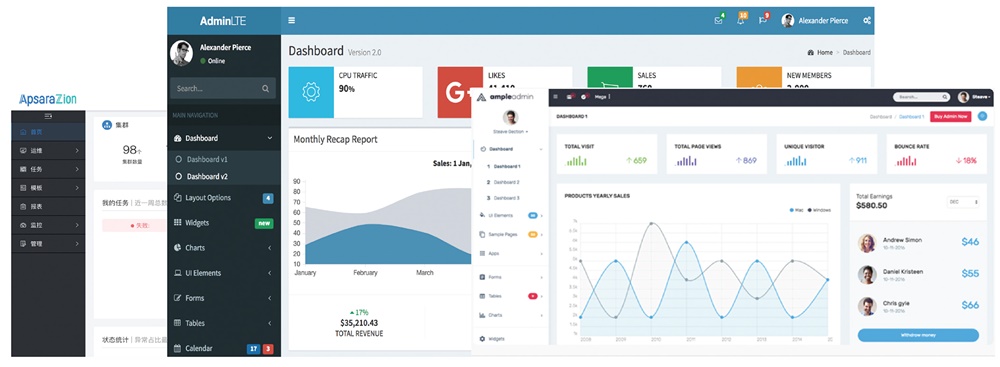Click the AdminLTE Charts pie icon
This screenshot has height=367, width=1000.
tap(178, 248)
